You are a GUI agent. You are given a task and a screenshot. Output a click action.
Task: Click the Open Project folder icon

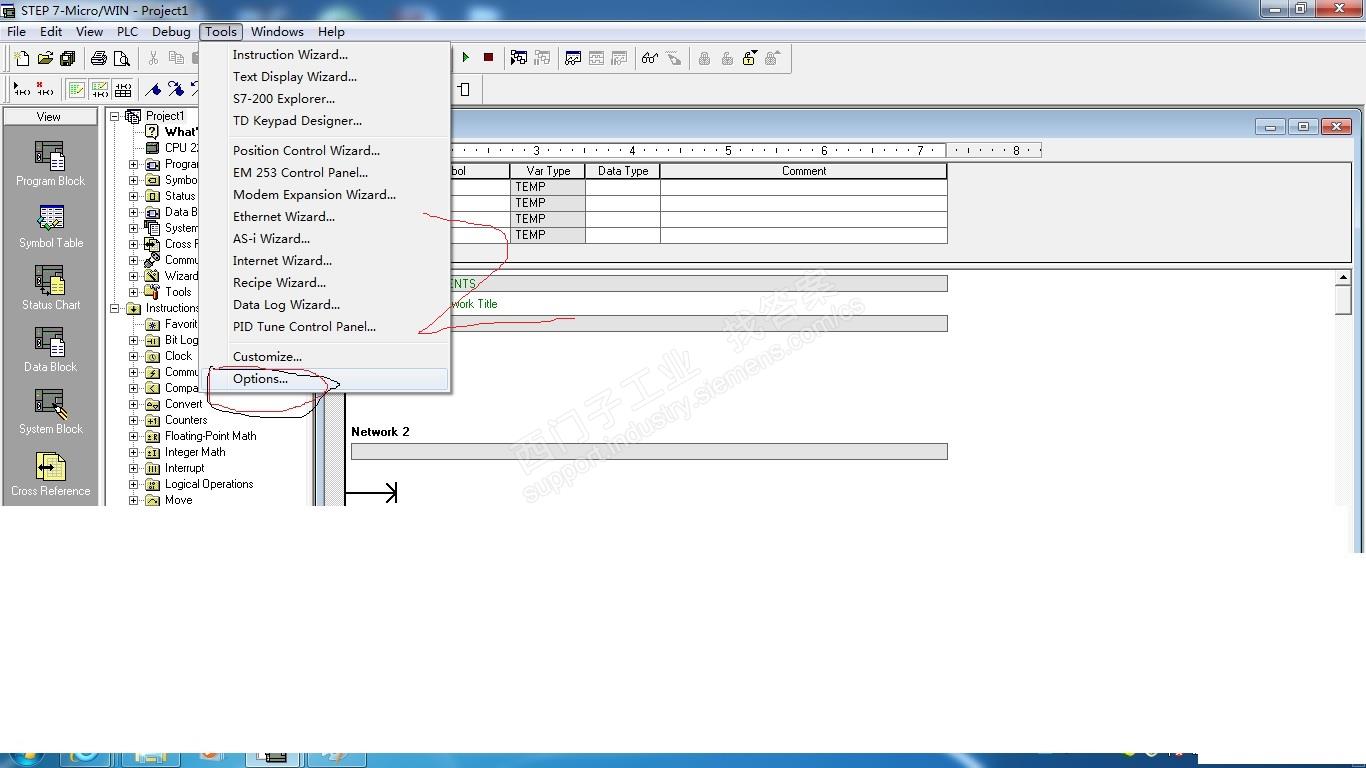pyautogui.click(x=45, y=59)
